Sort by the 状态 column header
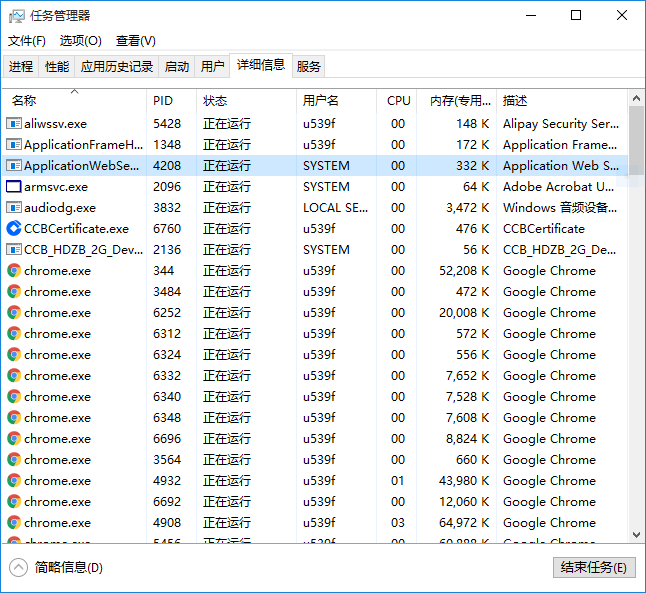Viewport: 646px width, 593px height. [246, 101]
